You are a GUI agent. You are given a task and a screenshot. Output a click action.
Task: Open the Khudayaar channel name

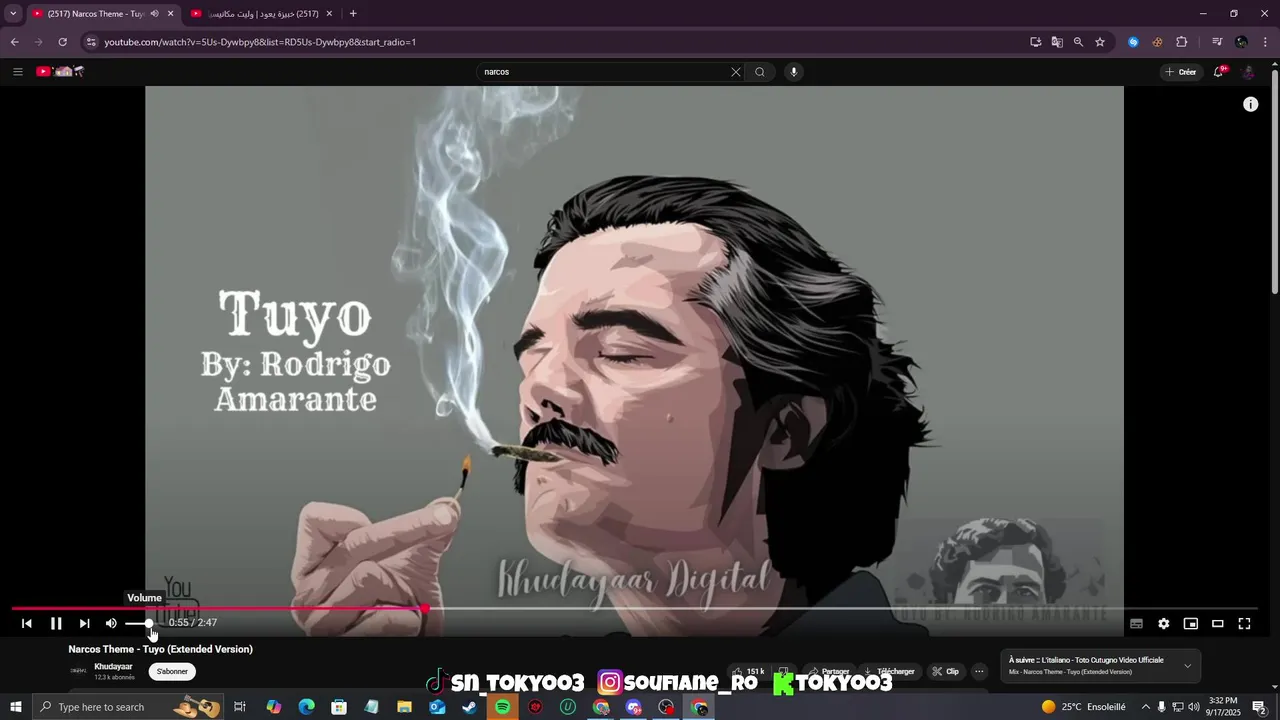tap(113, 666)
